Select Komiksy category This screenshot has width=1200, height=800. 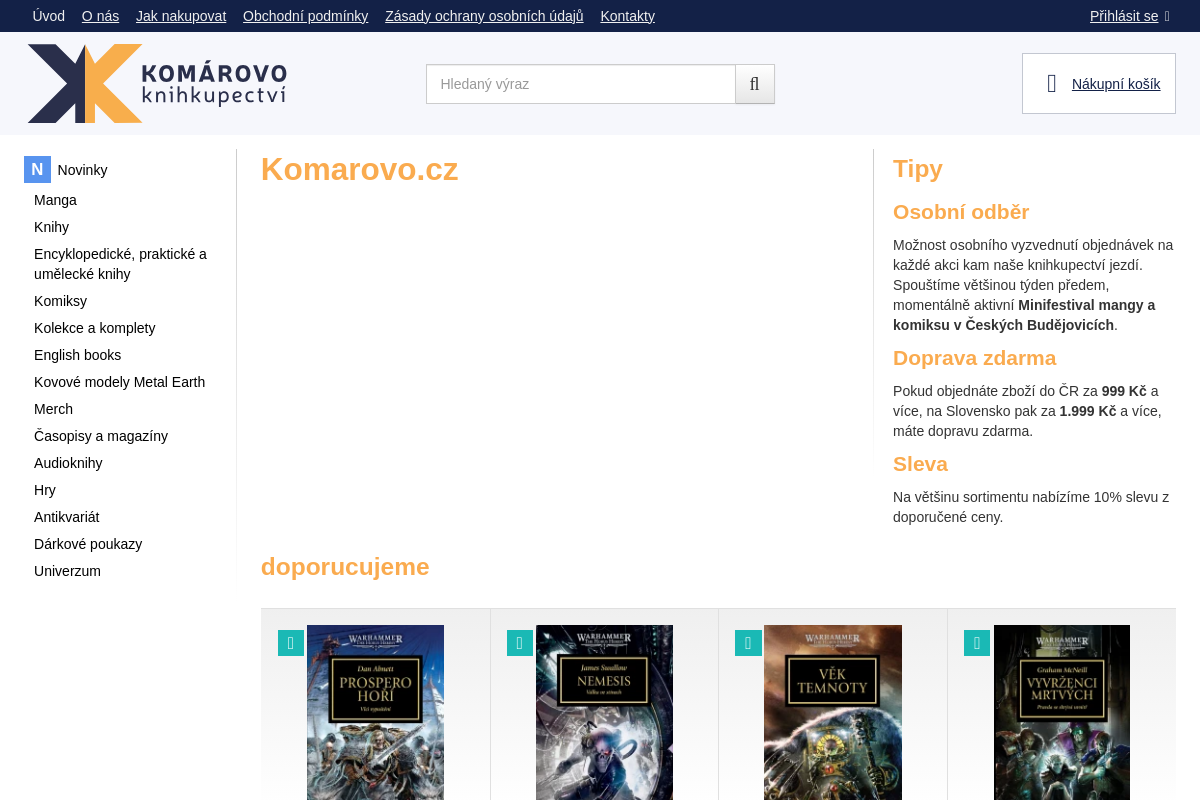pos(60,301)
